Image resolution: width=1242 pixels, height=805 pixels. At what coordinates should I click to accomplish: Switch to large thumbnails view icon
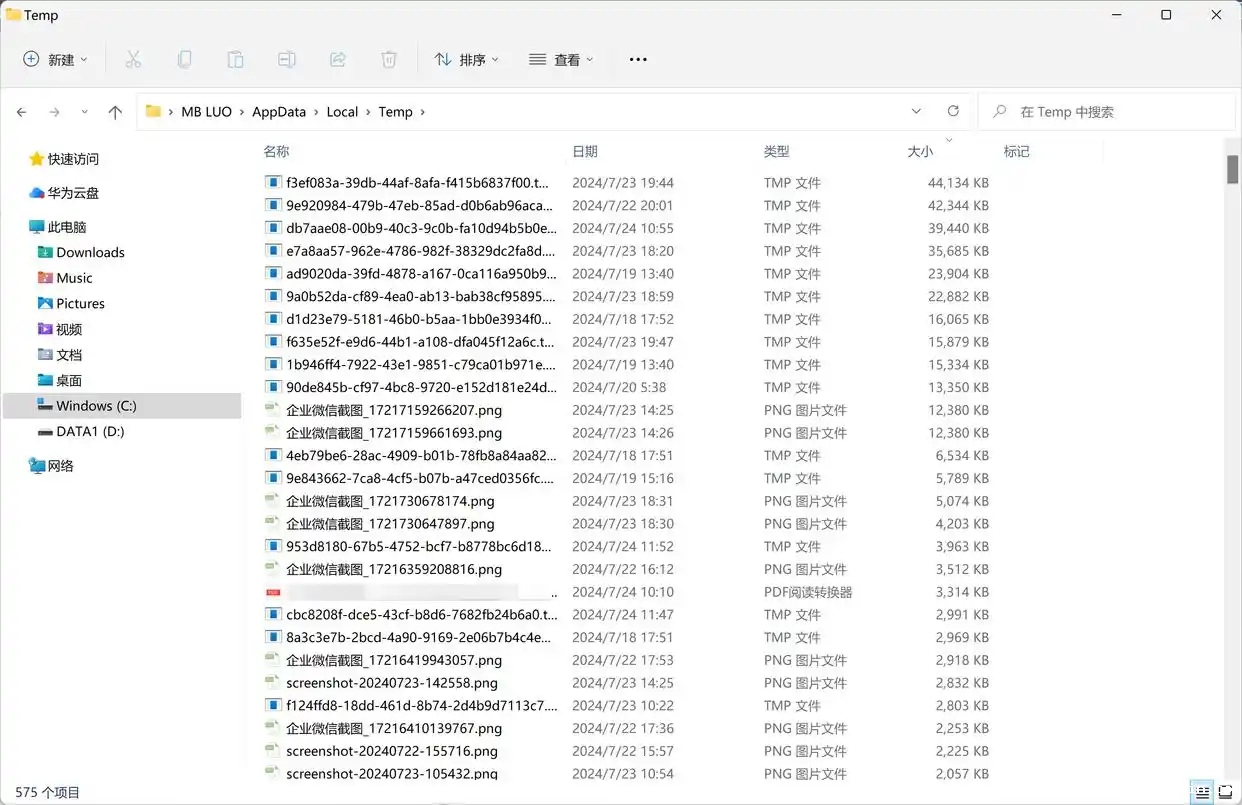coord(1225,792)
